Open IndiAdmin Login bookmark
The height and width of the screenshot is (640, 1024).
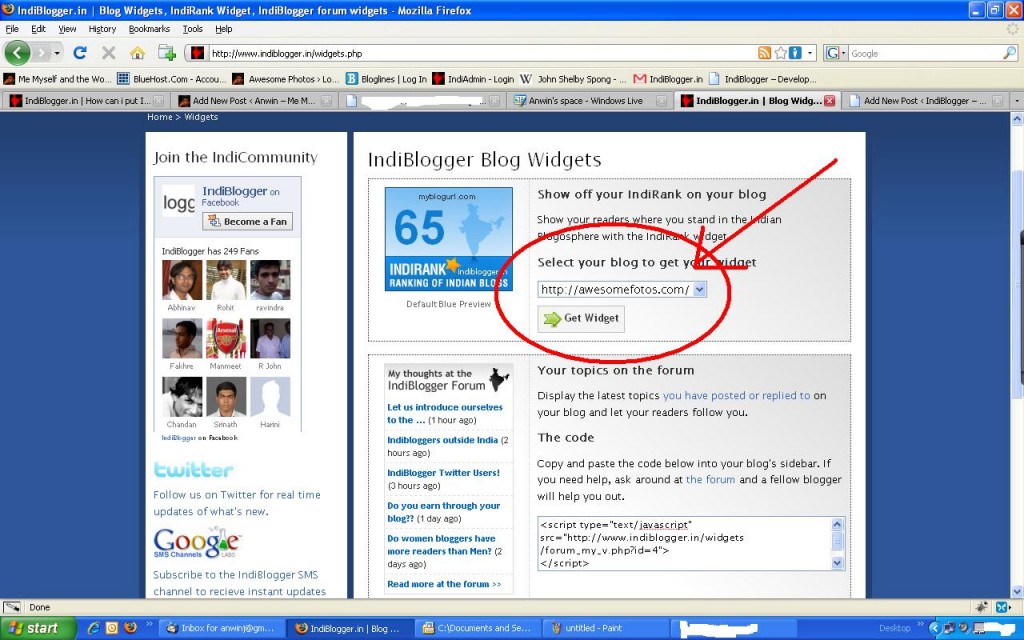[473, 79]
